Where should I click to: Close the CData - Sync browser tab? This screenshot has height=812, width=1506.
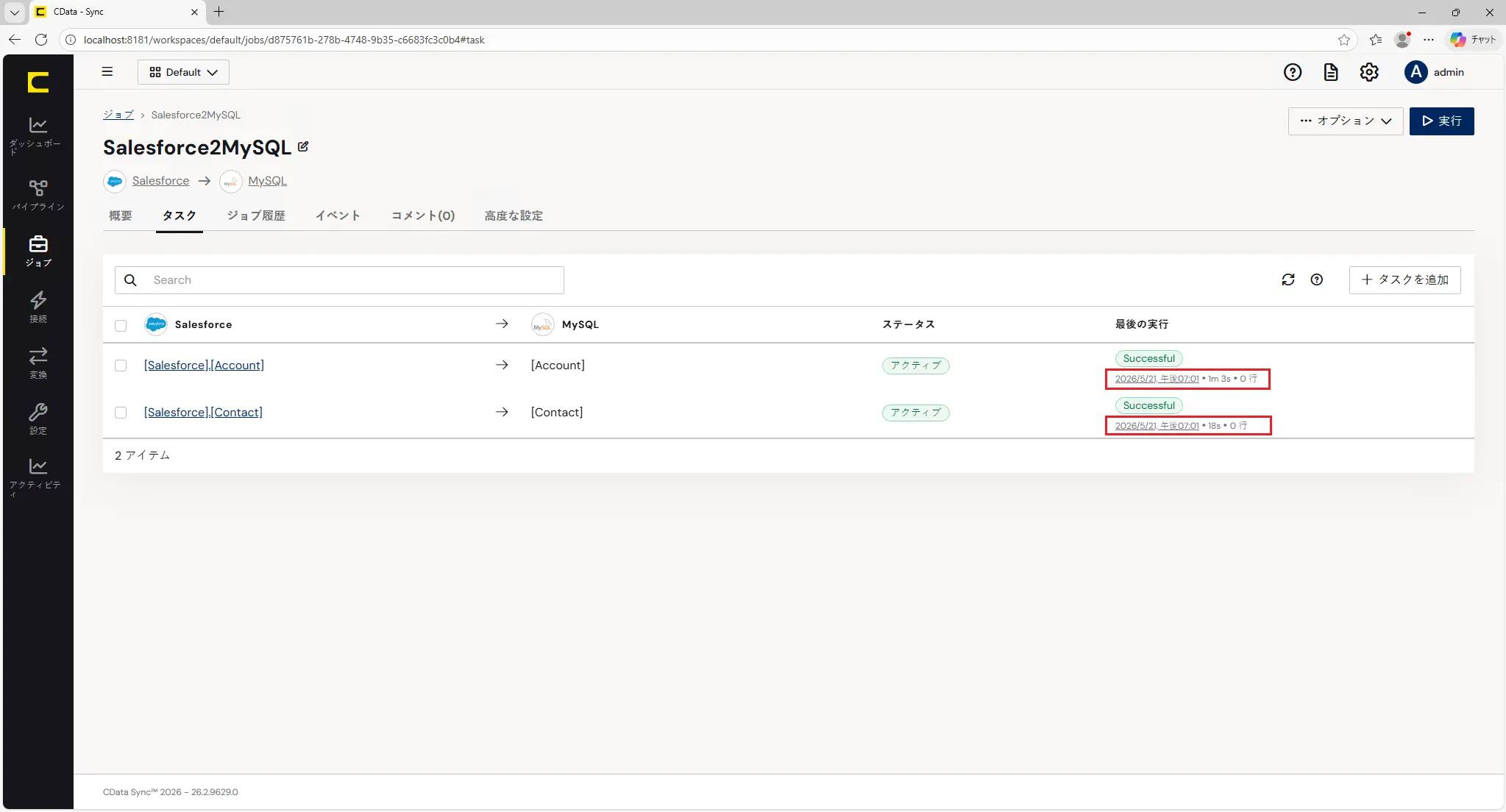tap(194, 12)
